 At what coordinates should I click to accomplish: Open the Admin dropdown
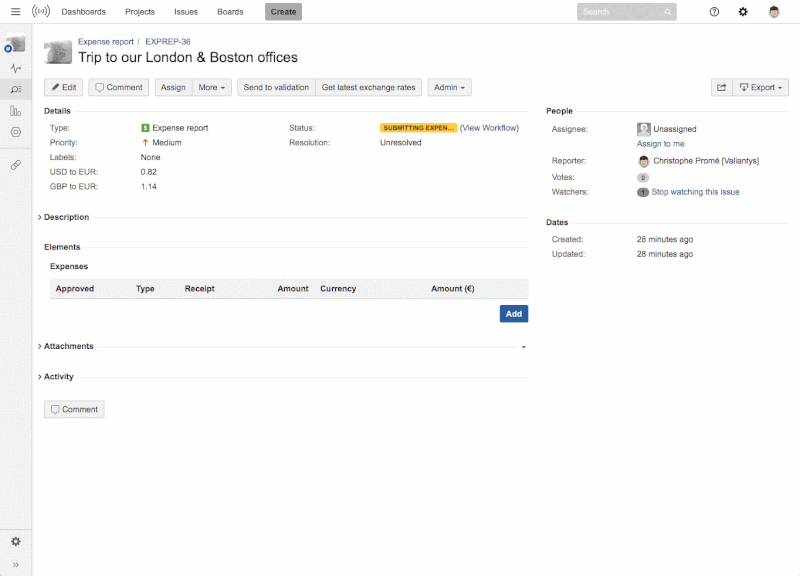449,87
